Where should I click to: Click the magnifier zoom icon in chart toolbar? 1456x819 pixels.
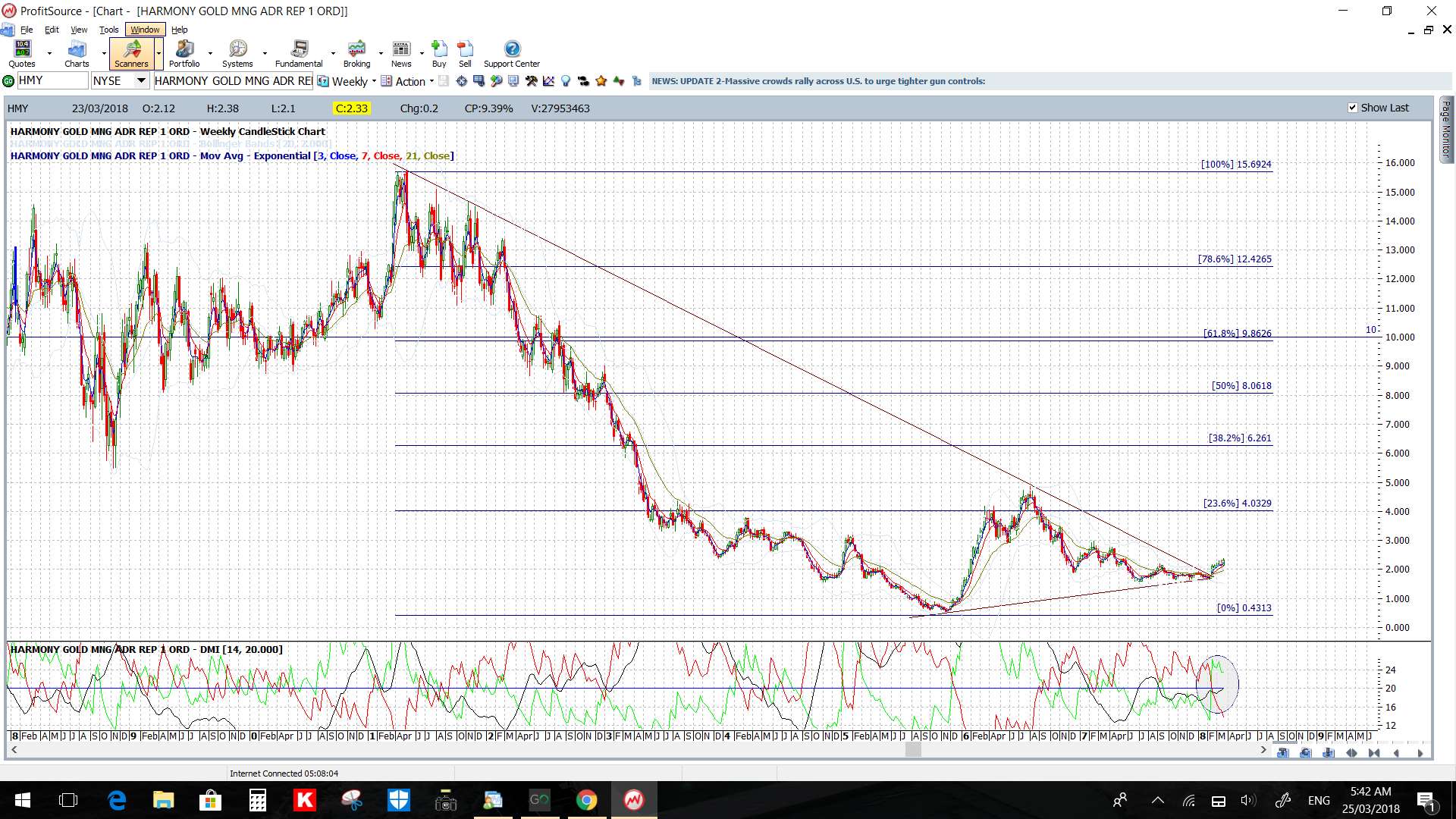pyautogui.click(x=497, y=81)
